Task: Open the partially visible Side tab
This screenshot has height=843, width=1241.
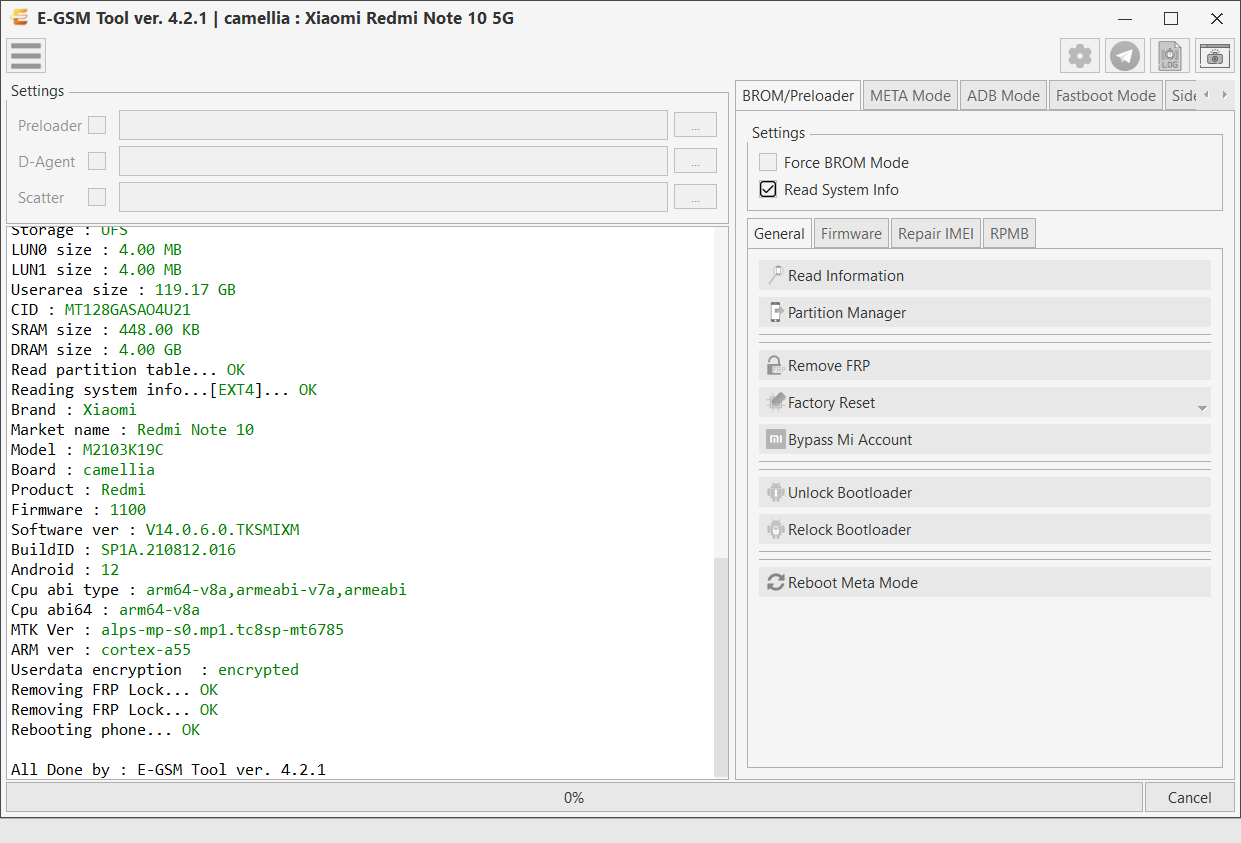Action: tap(1181, 96)
